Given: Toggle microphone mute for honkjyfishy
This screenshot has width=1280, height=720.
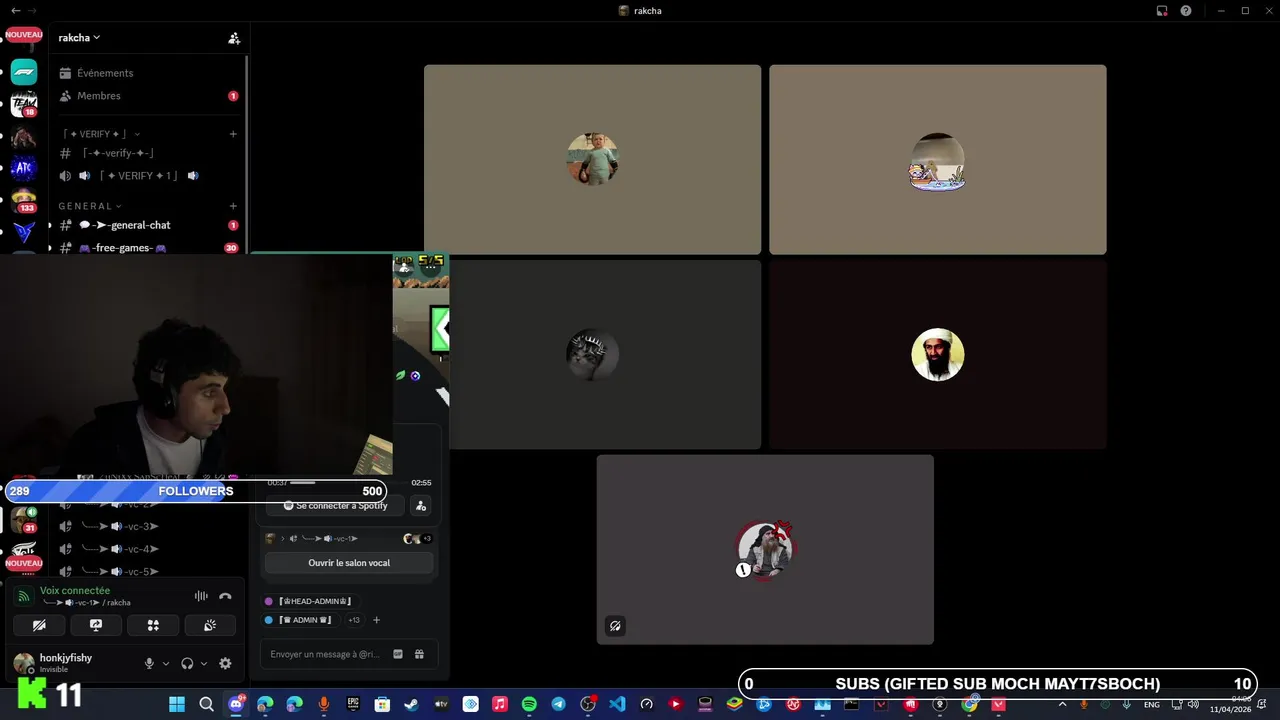Looking at the screenshot, I should pyautogui.click(x=149, y=663).
